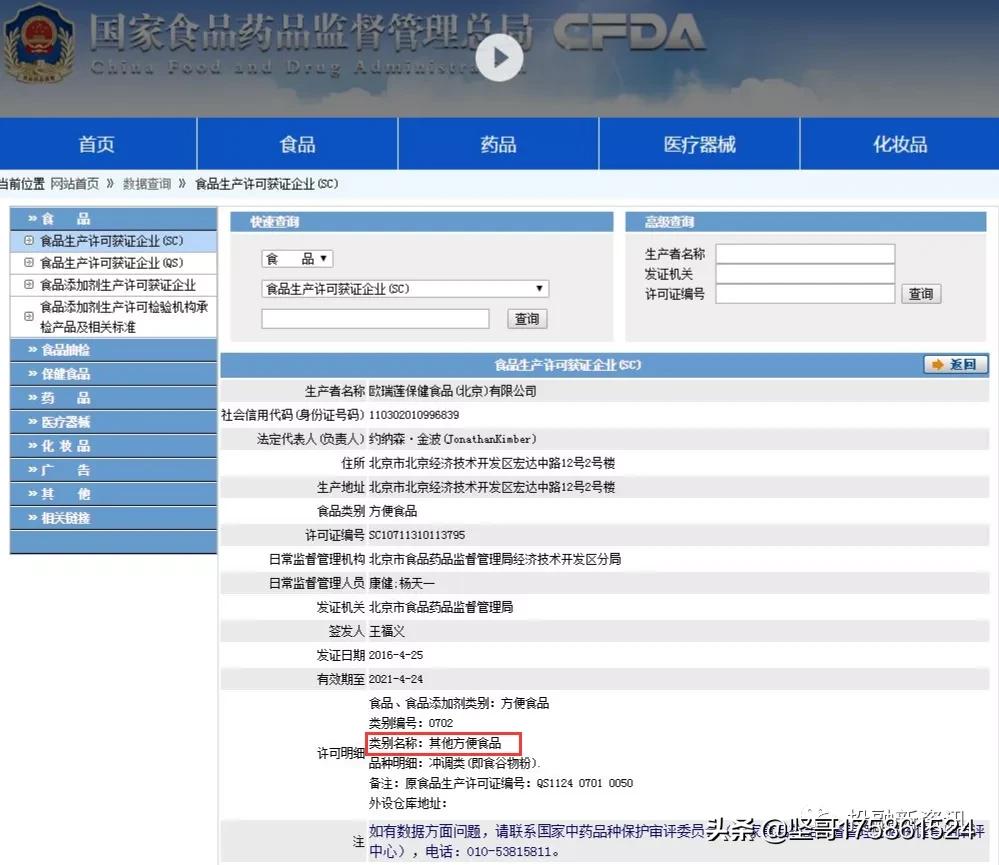Viewport: 999px width, 865px height.
Task: Click the 返回 button
Action: click(956, 364)
